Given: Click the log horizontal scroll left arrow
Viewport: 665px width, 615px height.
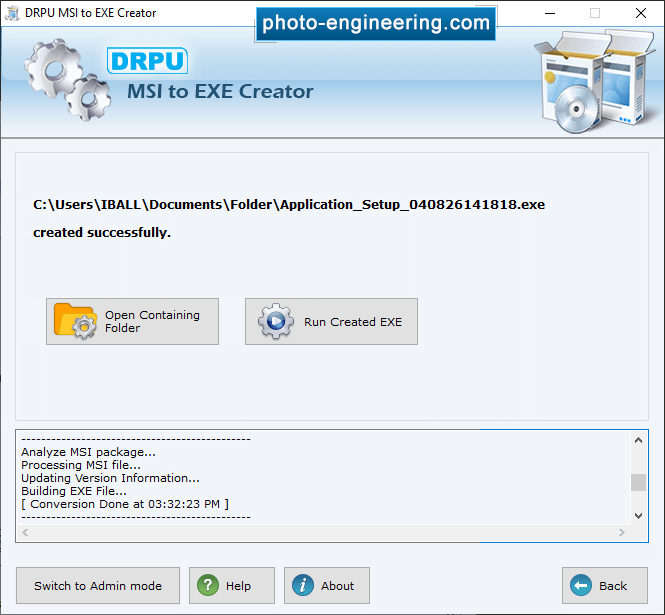Looking at the screenshot, I should click(x=25, y=532).
